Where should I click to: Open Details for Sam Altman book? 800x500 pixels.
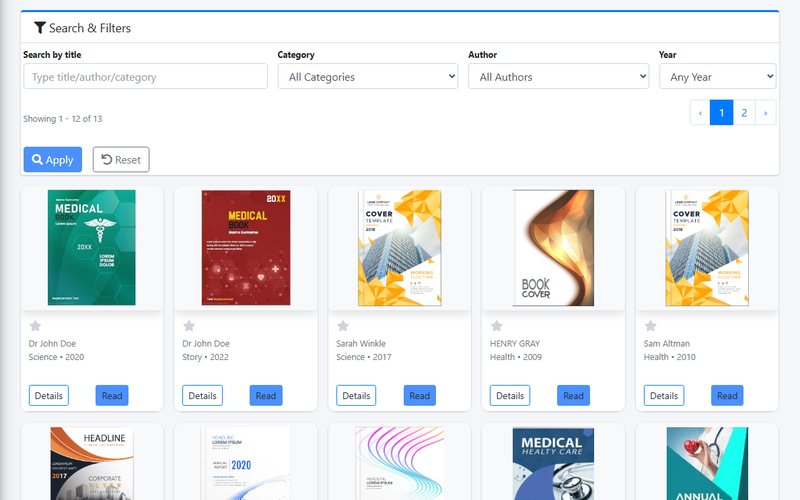pos(664,395)
